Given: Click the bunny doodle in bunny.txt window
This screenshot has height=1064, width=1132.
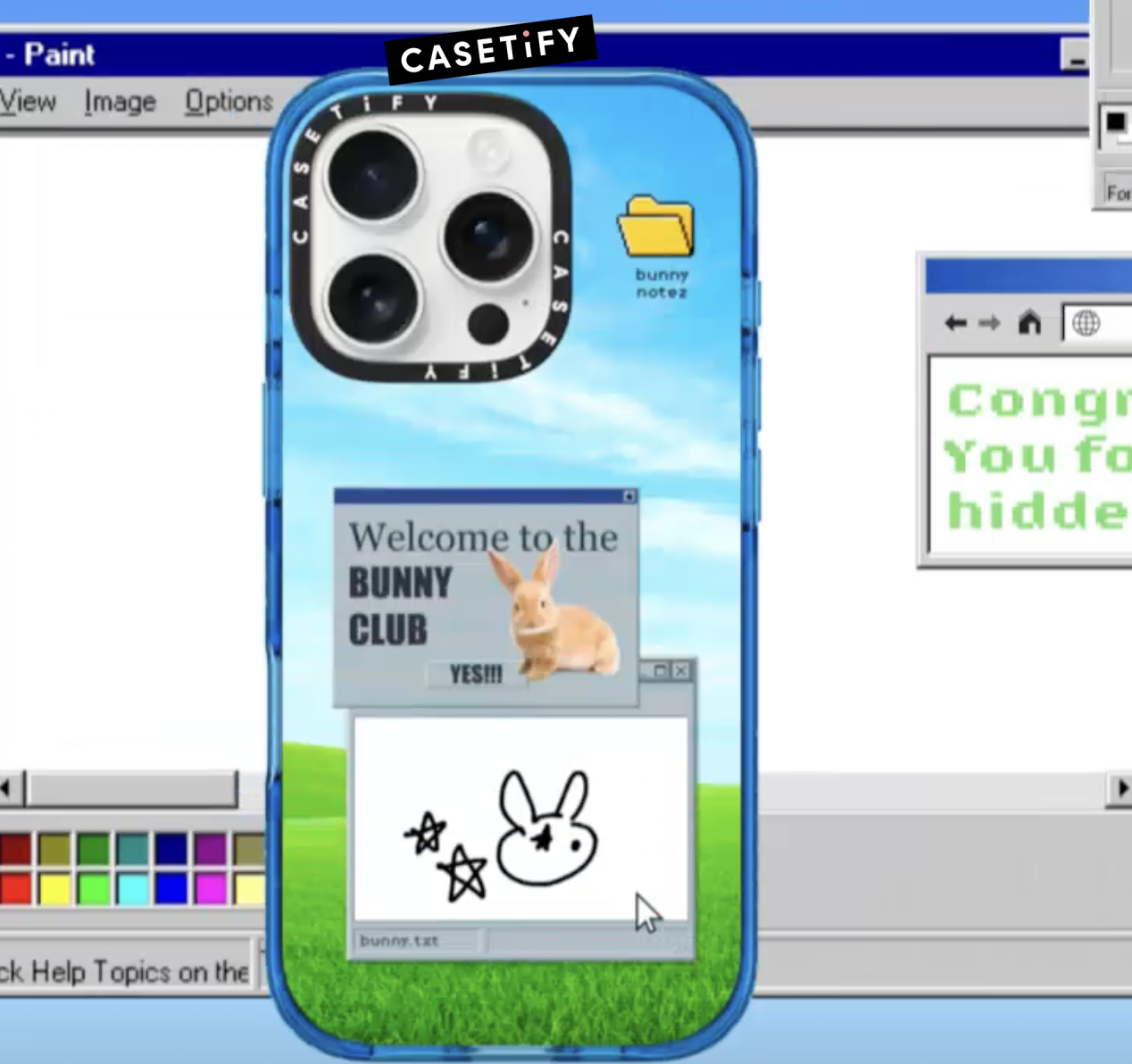Looking at the screenshot, I should (546, 828).
